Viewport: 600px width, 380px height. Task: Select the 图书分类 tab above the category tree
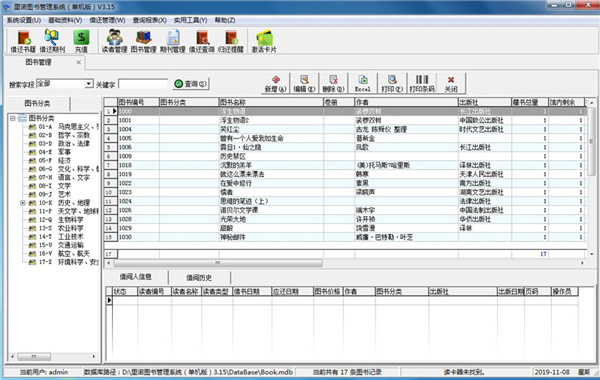click(x=38, y=103)
